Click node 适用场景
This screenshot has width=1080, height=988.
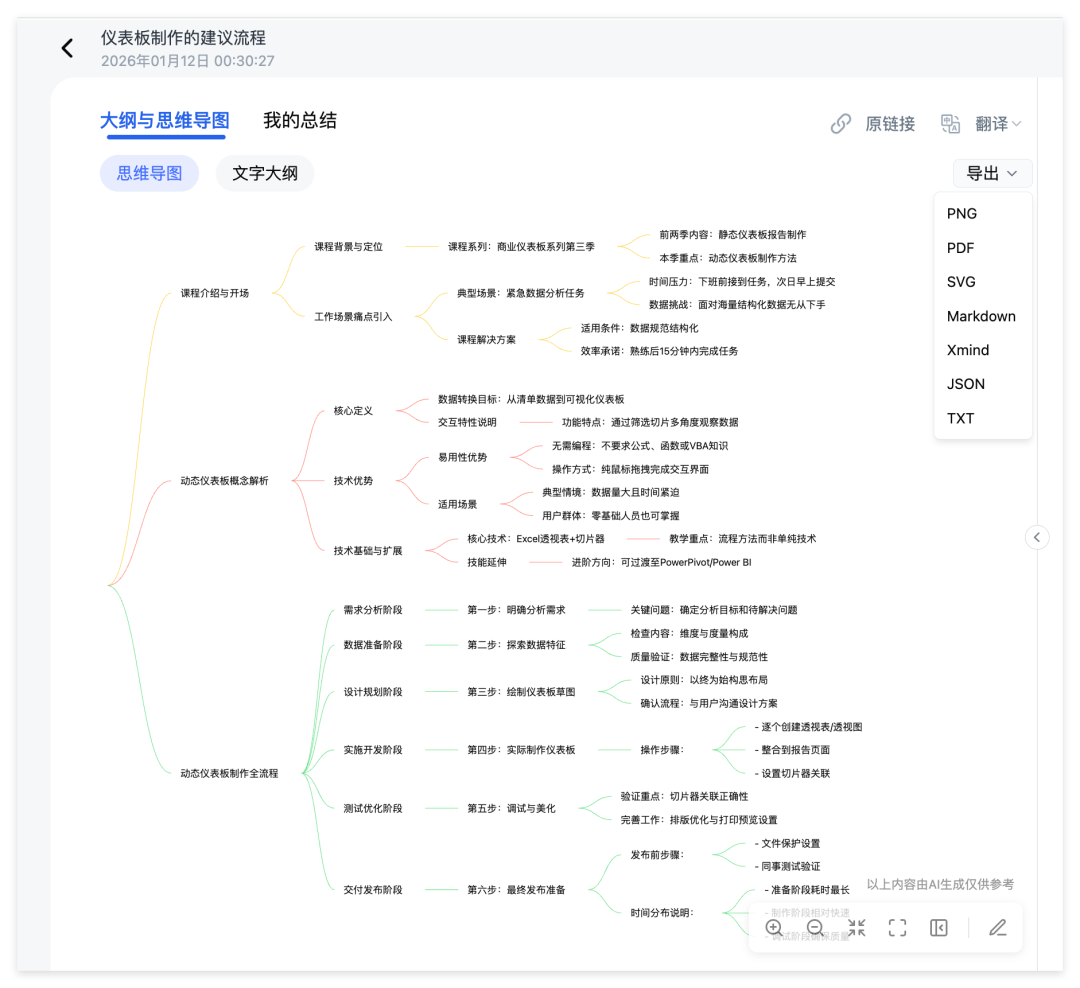pyautogui.click(x=457, y=504)
